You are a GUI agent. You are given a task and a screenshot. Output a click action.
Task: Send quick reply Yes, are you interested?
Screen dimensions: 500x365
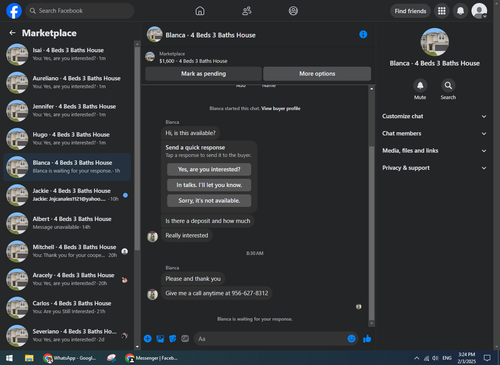(209, 169)
